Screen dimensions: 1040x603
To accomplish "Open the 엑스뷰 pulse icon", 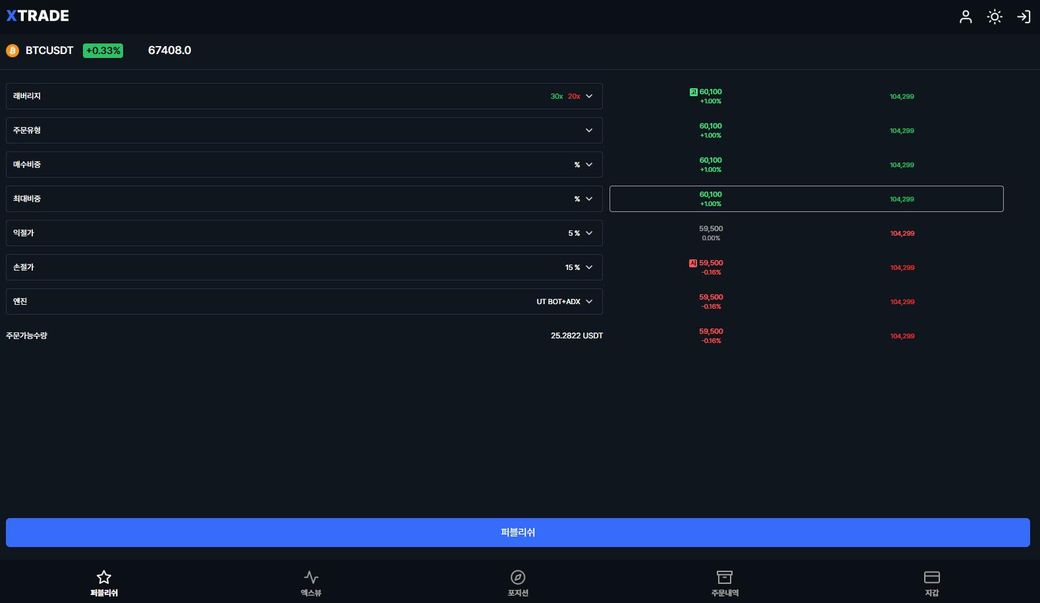I will (311, 577).
